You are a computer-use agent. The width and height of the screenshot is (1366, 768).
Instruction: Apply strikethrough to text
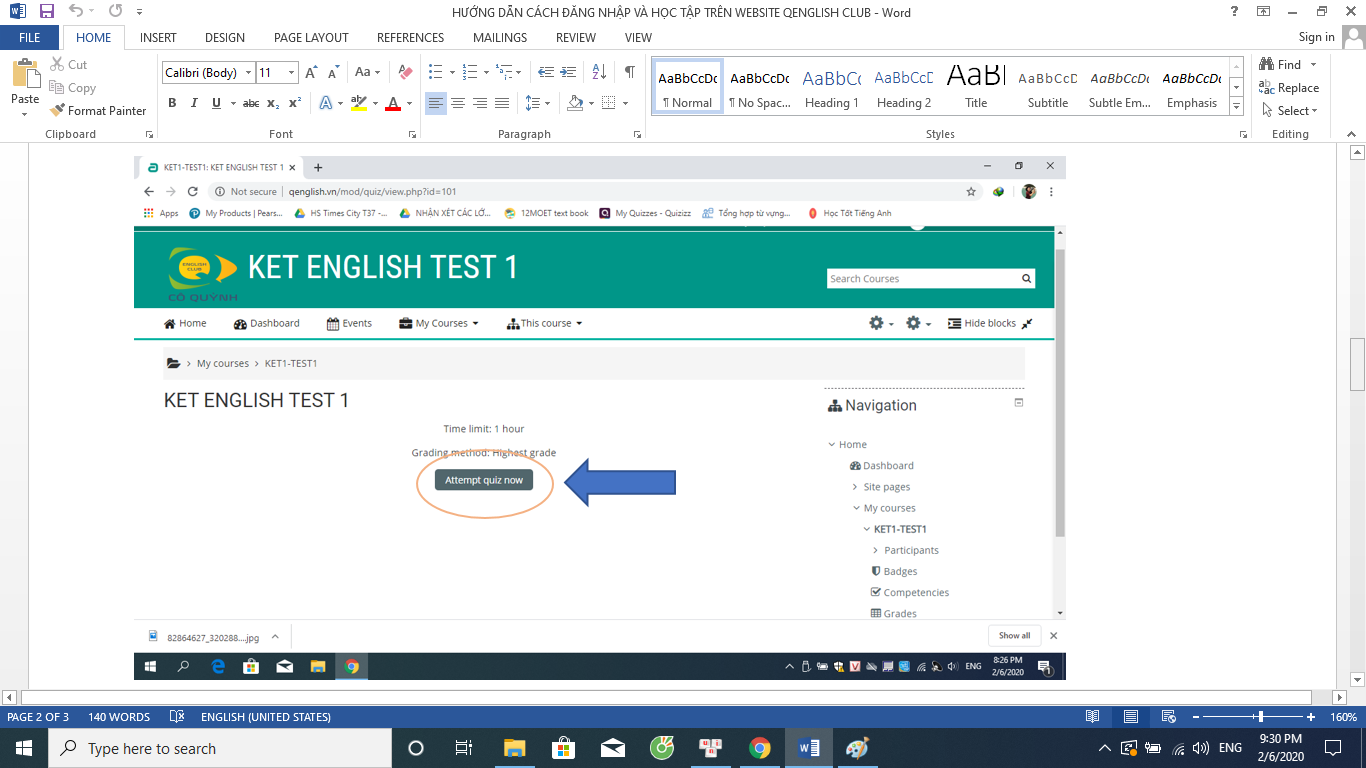(x=251, y=103)
